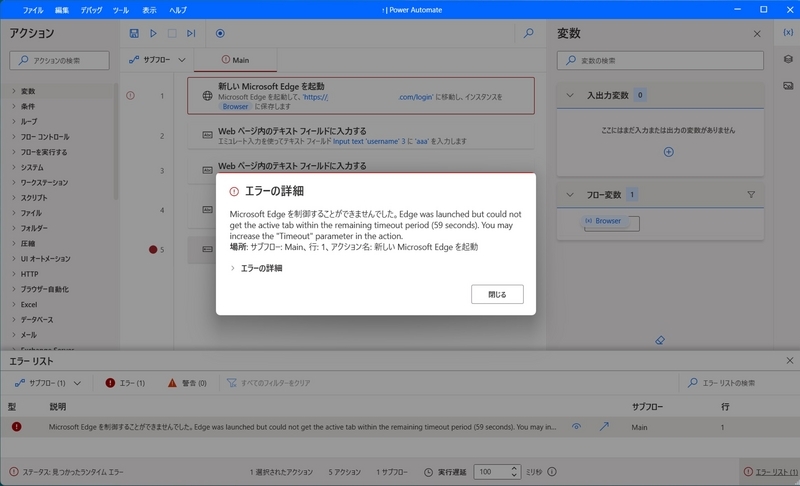View error details eye icon
The height and width of the screenshot is (486, 800).
(x=577, y=426)
